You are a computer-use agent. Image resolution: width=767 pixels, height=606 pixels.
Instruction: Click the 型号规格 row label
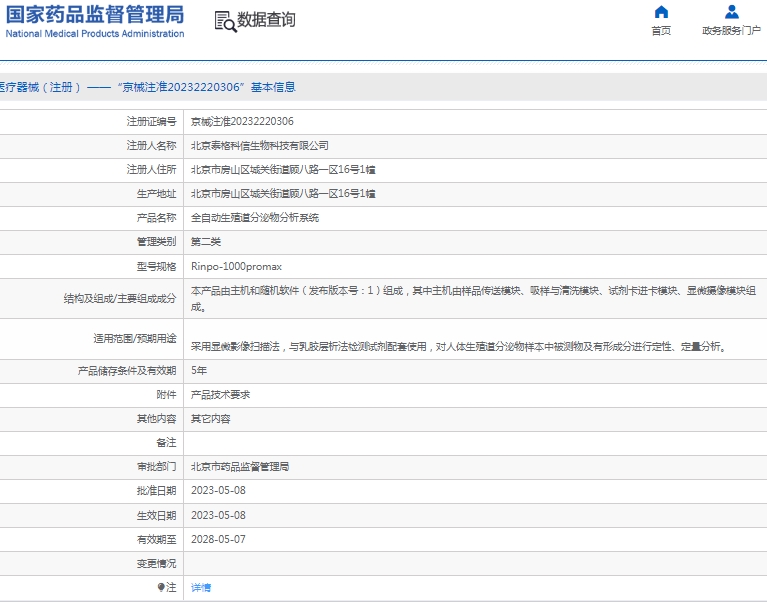[156, 267]
